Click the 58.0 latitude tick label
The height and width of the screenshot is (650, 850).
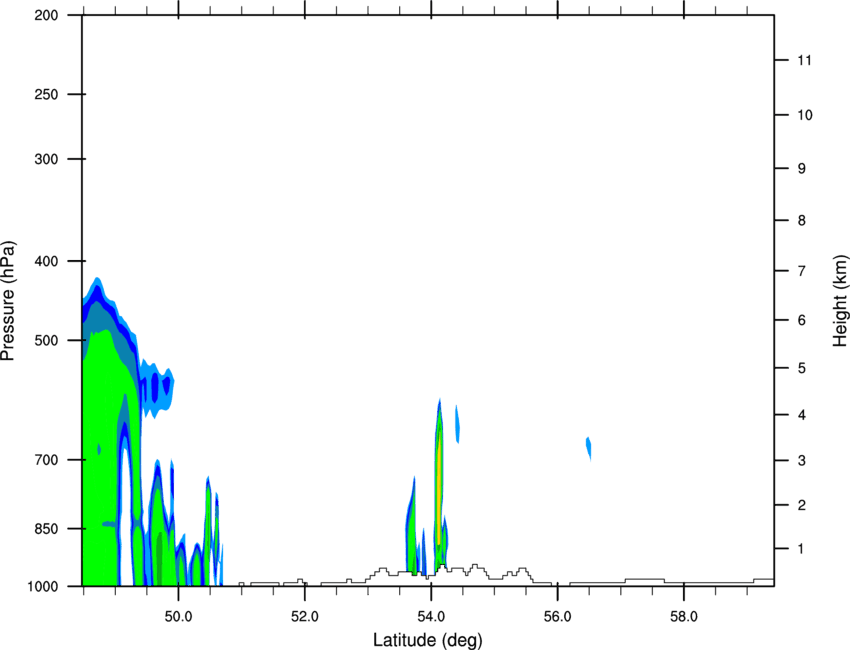684,617
